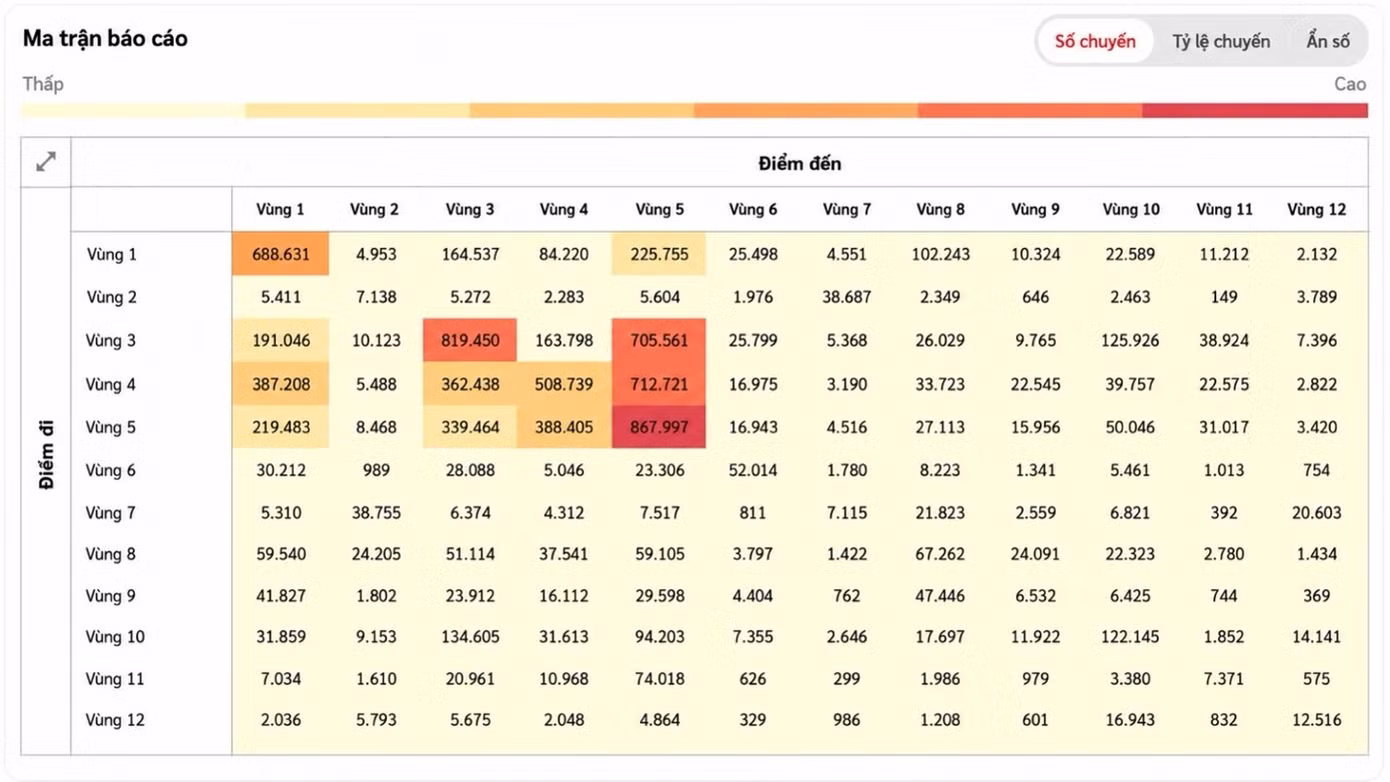
Task: Select the Vùng 10 row label
Action: 115,637
